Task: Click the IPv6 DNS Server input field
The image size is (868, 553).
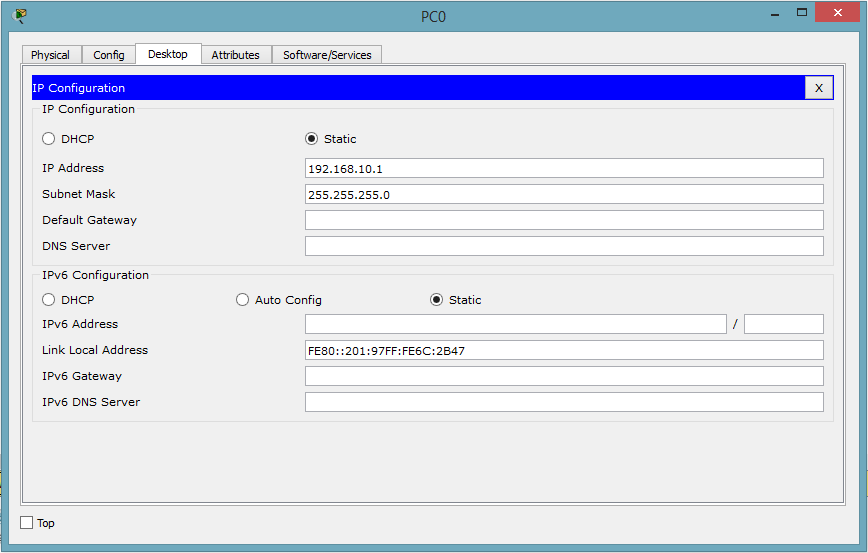Action: click(x=564, y=402)
